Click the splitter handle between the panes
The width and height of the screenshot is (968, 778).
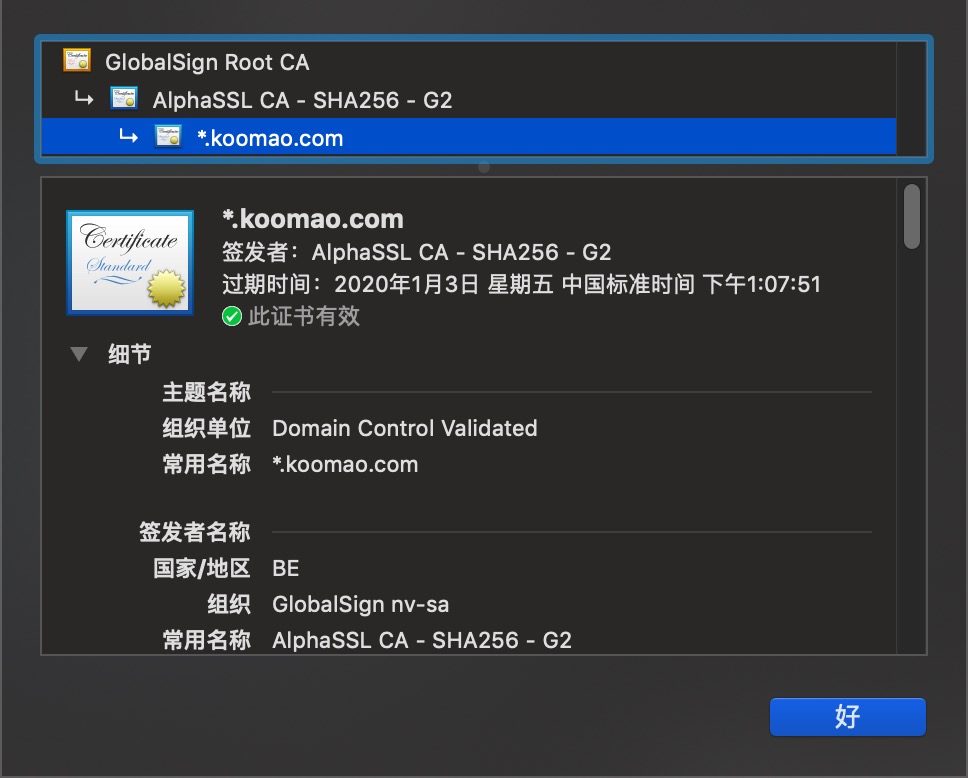pos(484,167)
